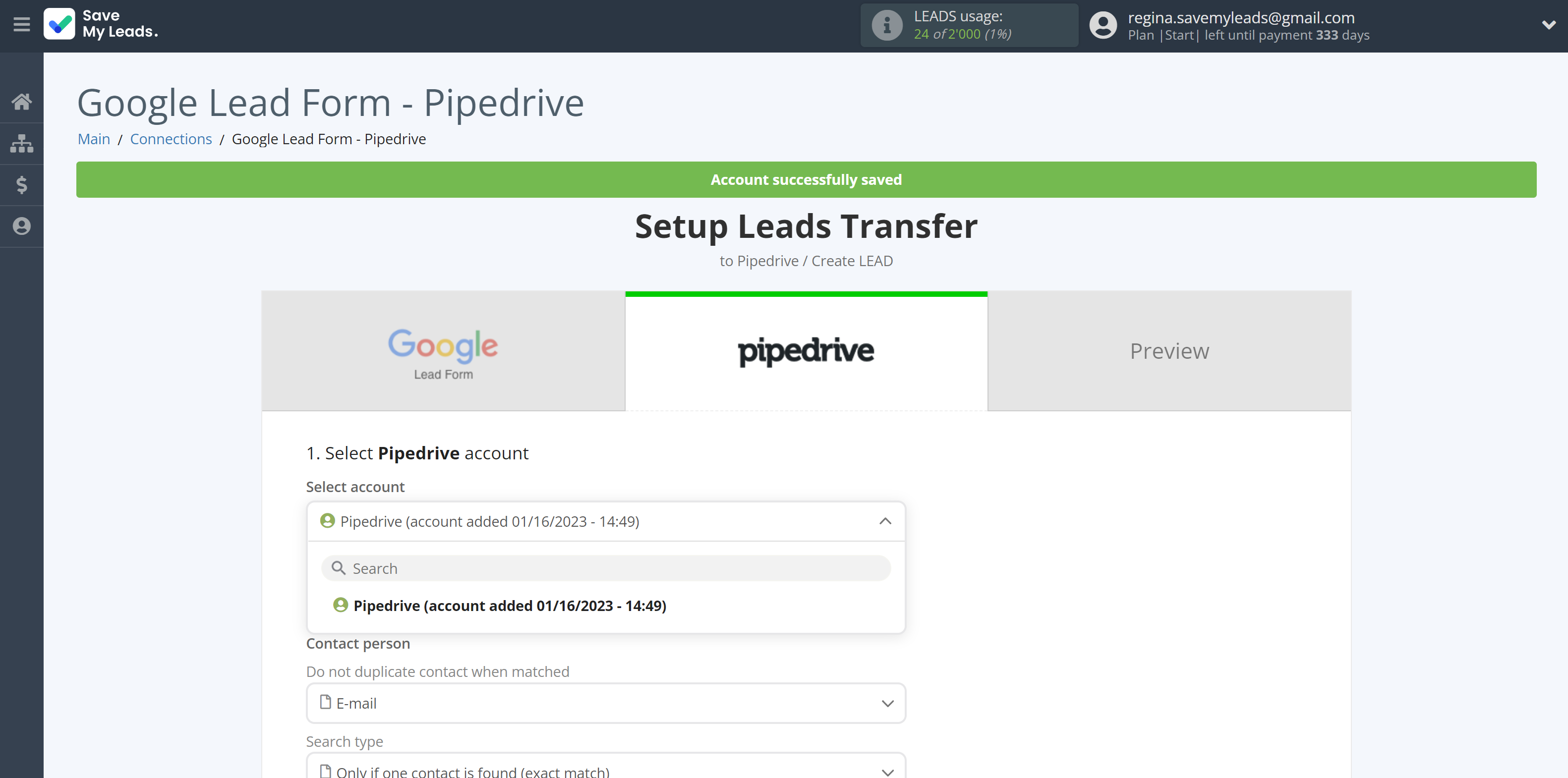
Task: Switch to the Preview tab
Action: [1169, 351]
